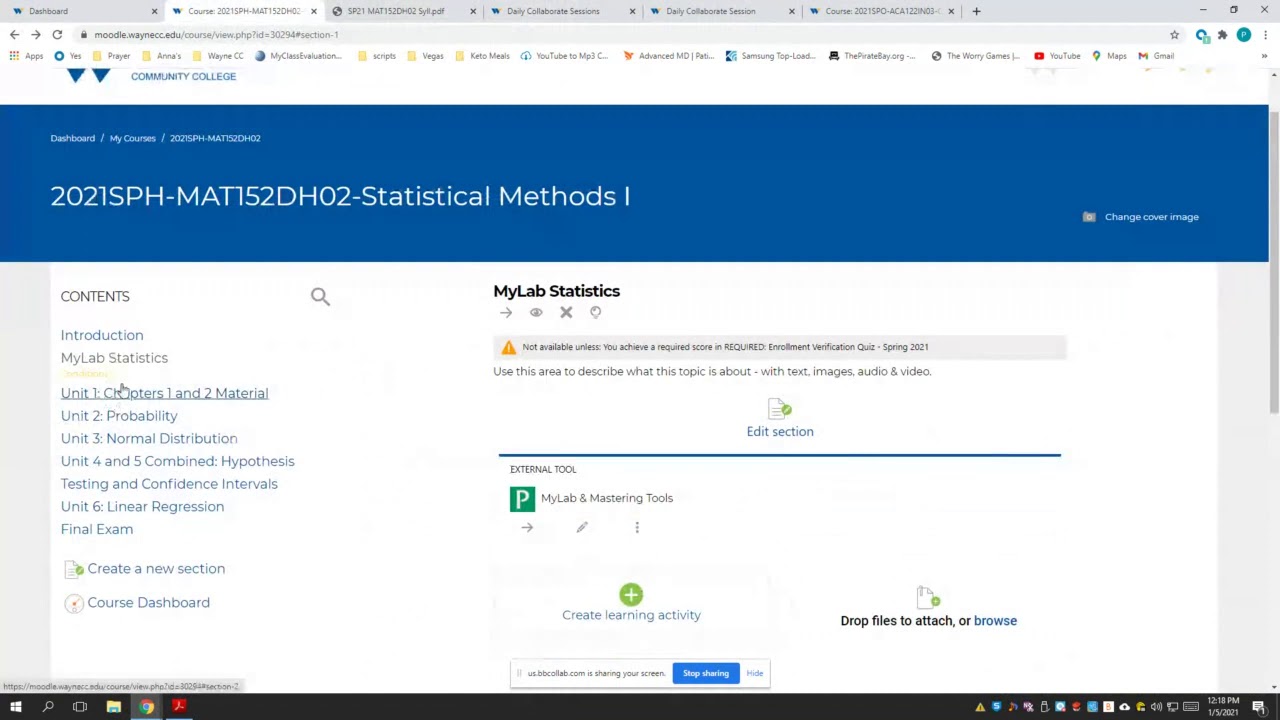This screenshot has width=1280, height=720.
Task: Switch to Course: 2021SPO-ACA122IN03 tab
Action: (x=880, y=11)
